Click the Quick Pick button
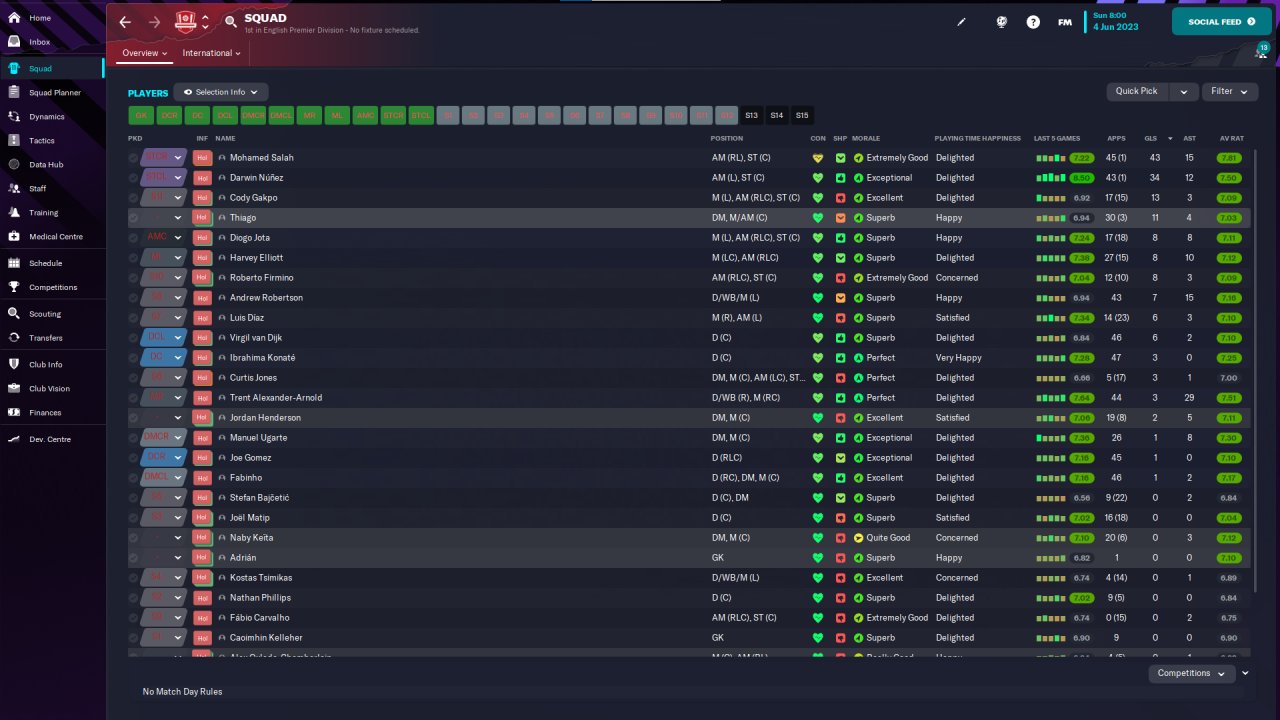 click(1137, 91)
